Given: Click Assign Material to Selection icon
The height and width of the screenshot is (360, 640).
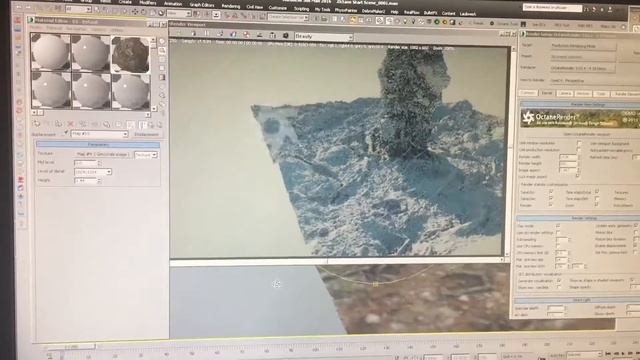Looking at the screenshot, I should pyautogui.click(x=58, y=124).
